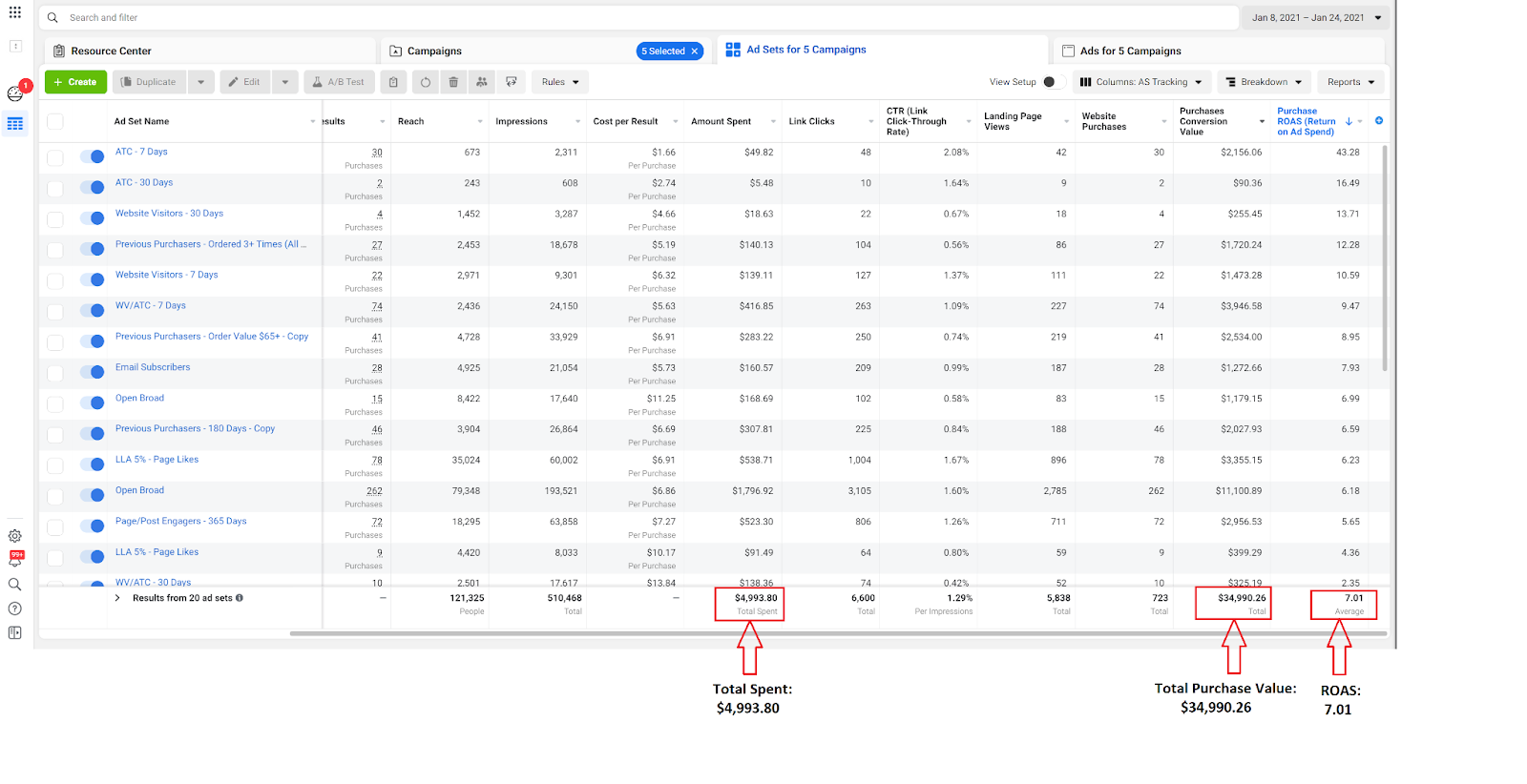
Task: Check the select-all checkbox in table header
Action: [x=55, y=121]
